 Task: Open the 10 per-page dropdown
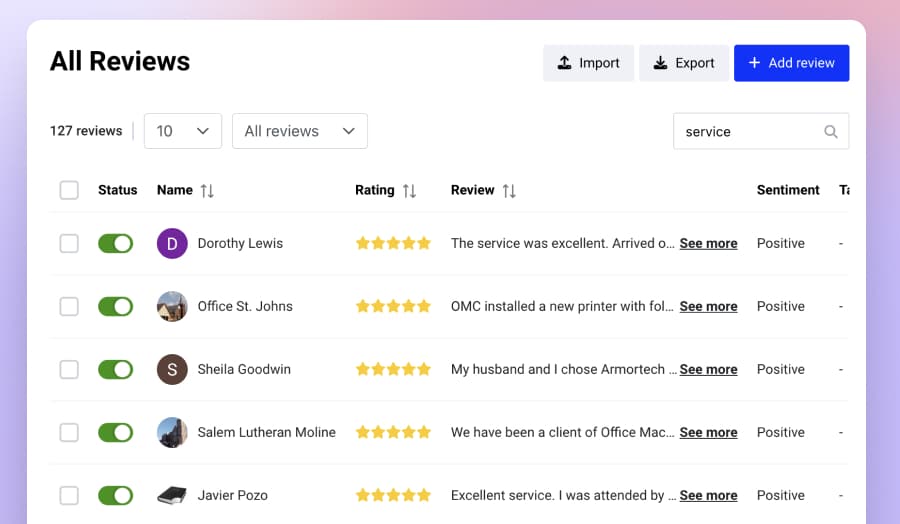tap(183, 131)
